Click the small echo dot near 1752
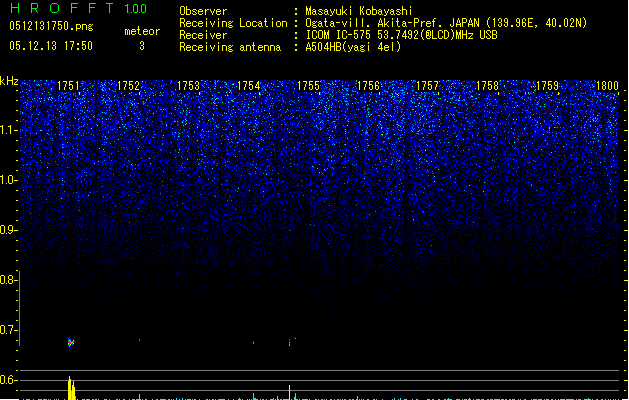The image size is (629, 400). 140,340
